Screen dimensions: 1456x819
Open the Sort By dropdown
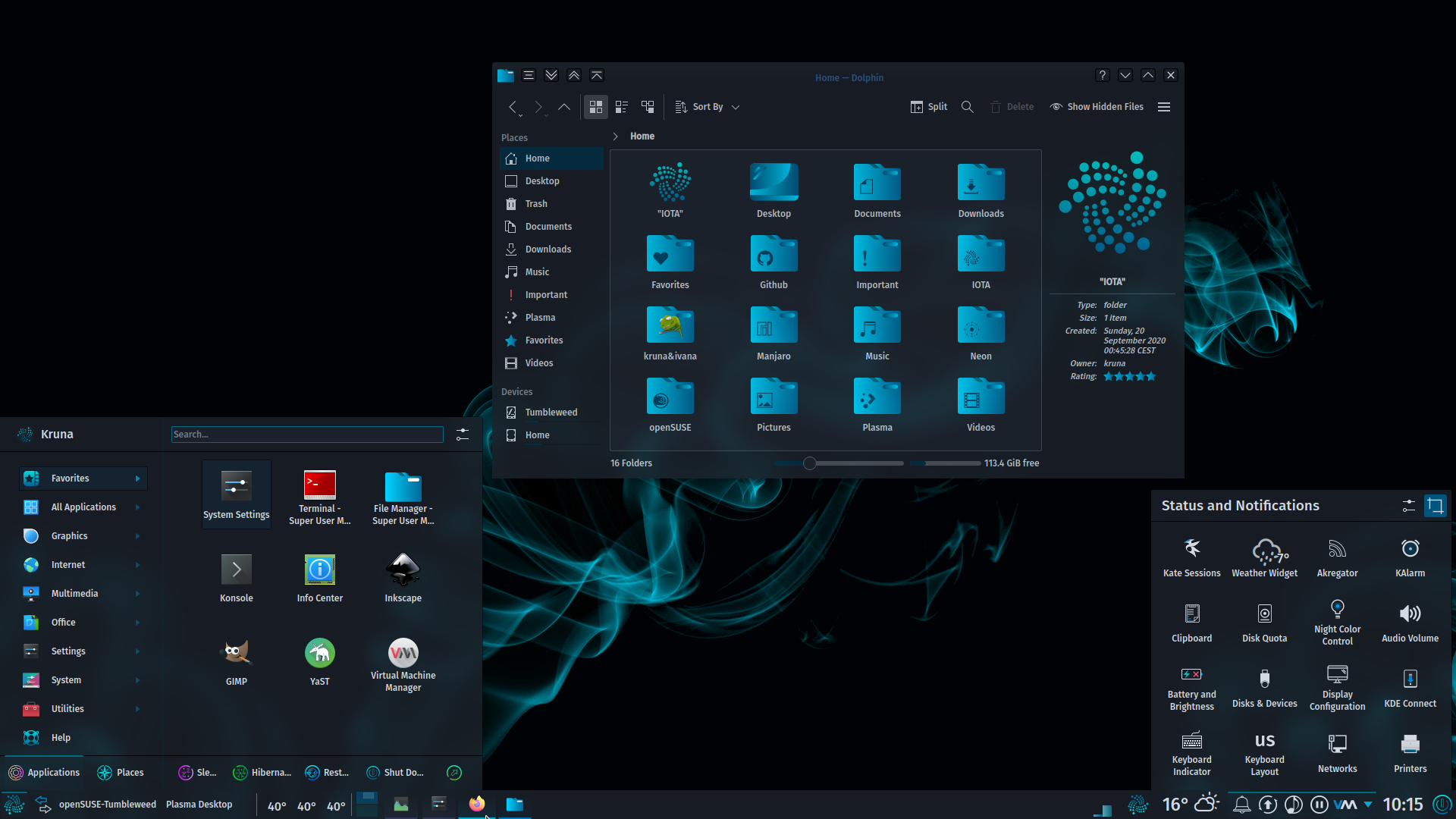pyautogui.click(x=707, y=107)
